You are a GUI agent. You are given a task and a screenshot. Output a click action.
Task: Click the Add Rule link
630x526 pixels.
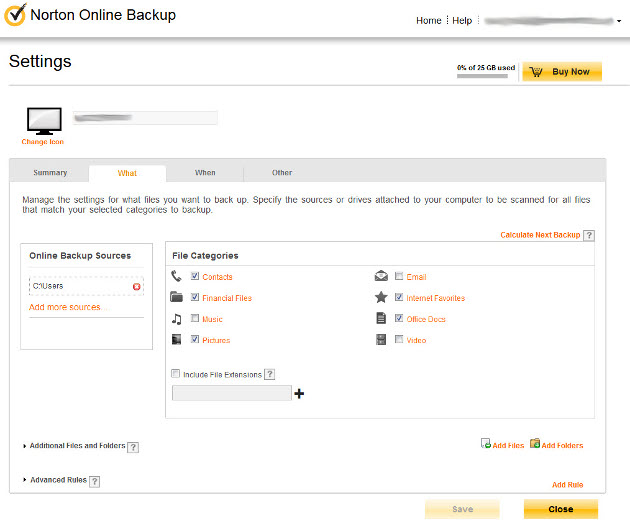coord(567,485)
